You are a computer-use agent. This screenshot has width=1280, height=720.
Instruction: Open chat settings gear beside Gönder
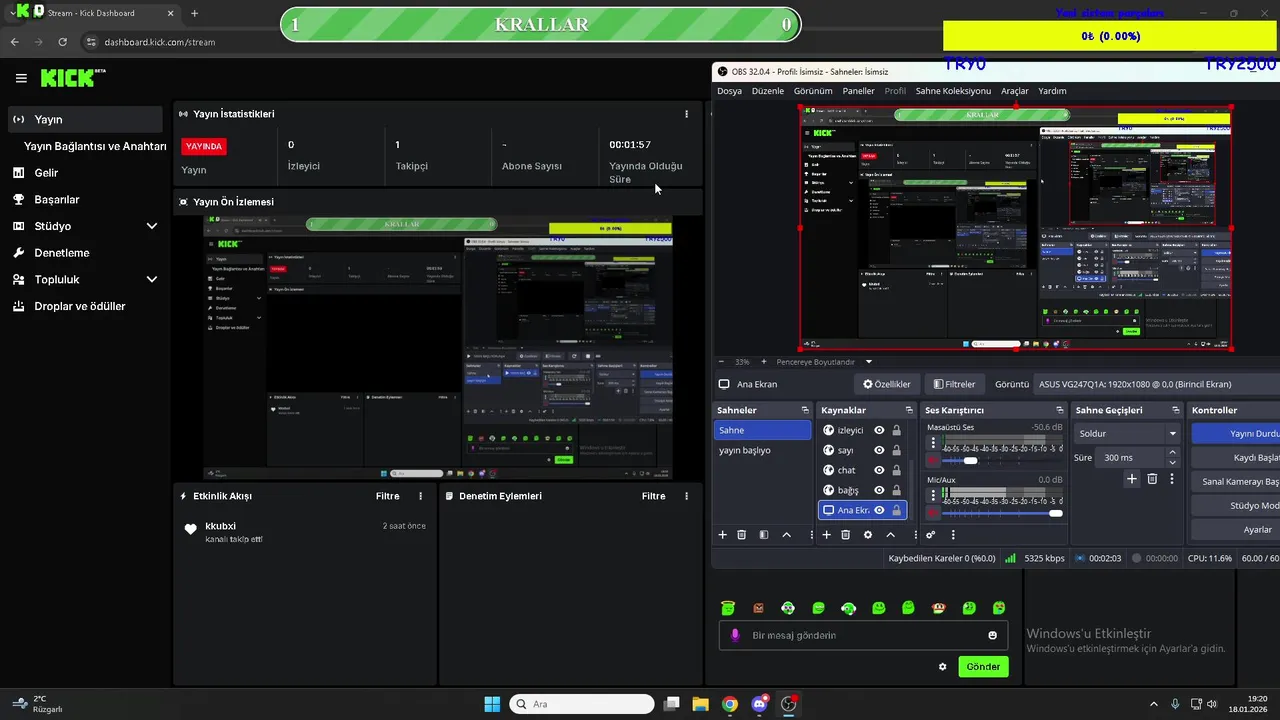(942, 667)
